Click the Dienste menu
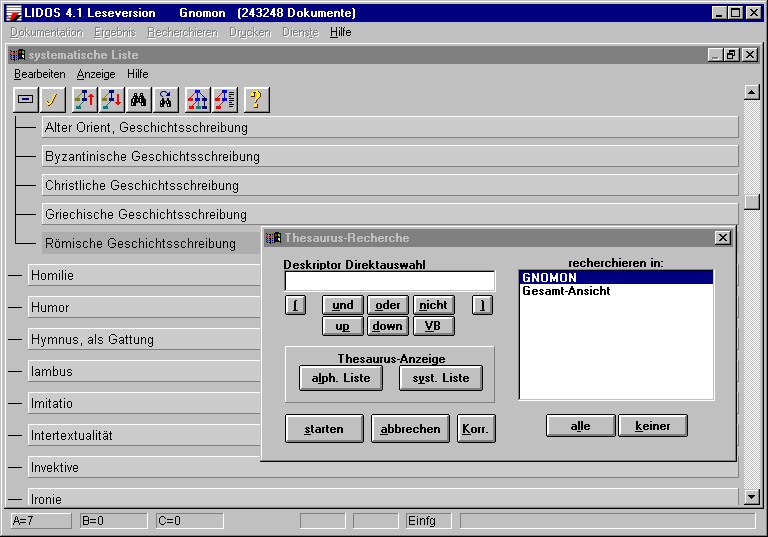This screenshot has height=537, width=768. coord(300,32)
